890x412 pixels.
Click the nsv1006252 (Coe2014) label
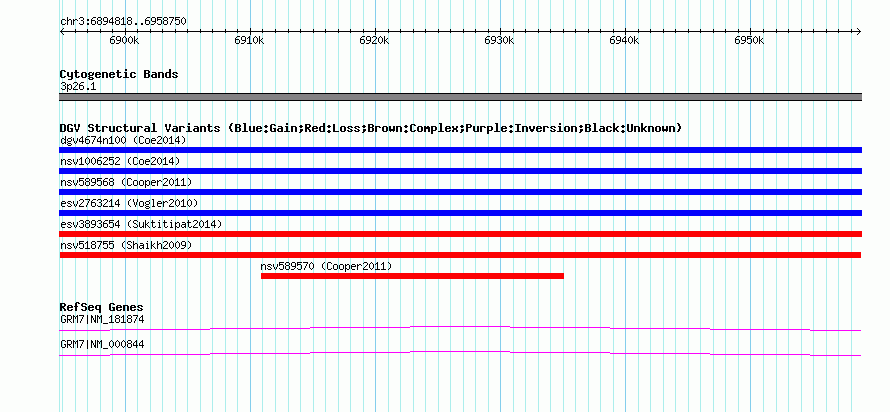[x=120, y=161]
